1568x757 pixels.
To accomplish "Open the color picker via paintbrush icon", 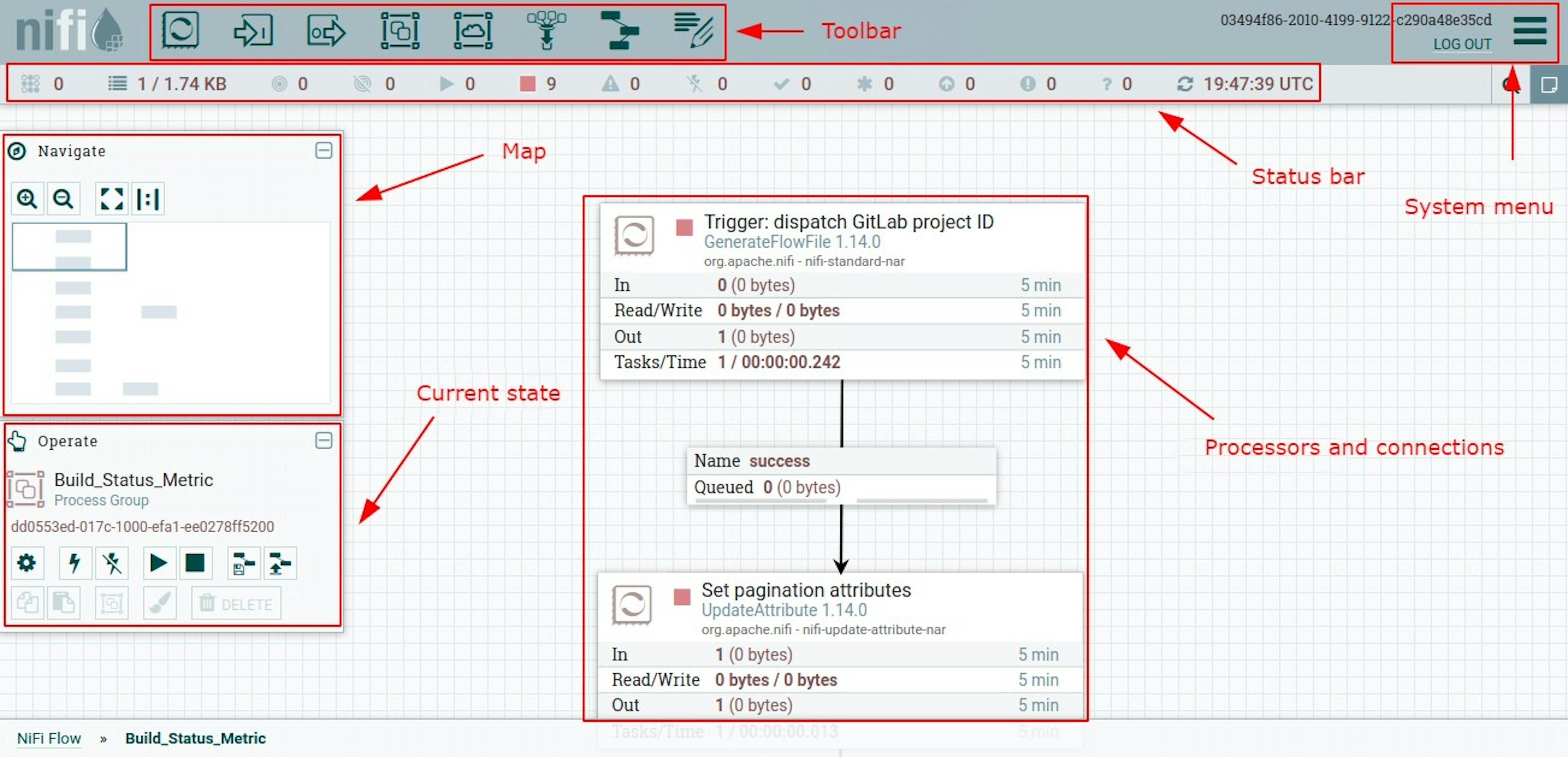I will point(160,603).
